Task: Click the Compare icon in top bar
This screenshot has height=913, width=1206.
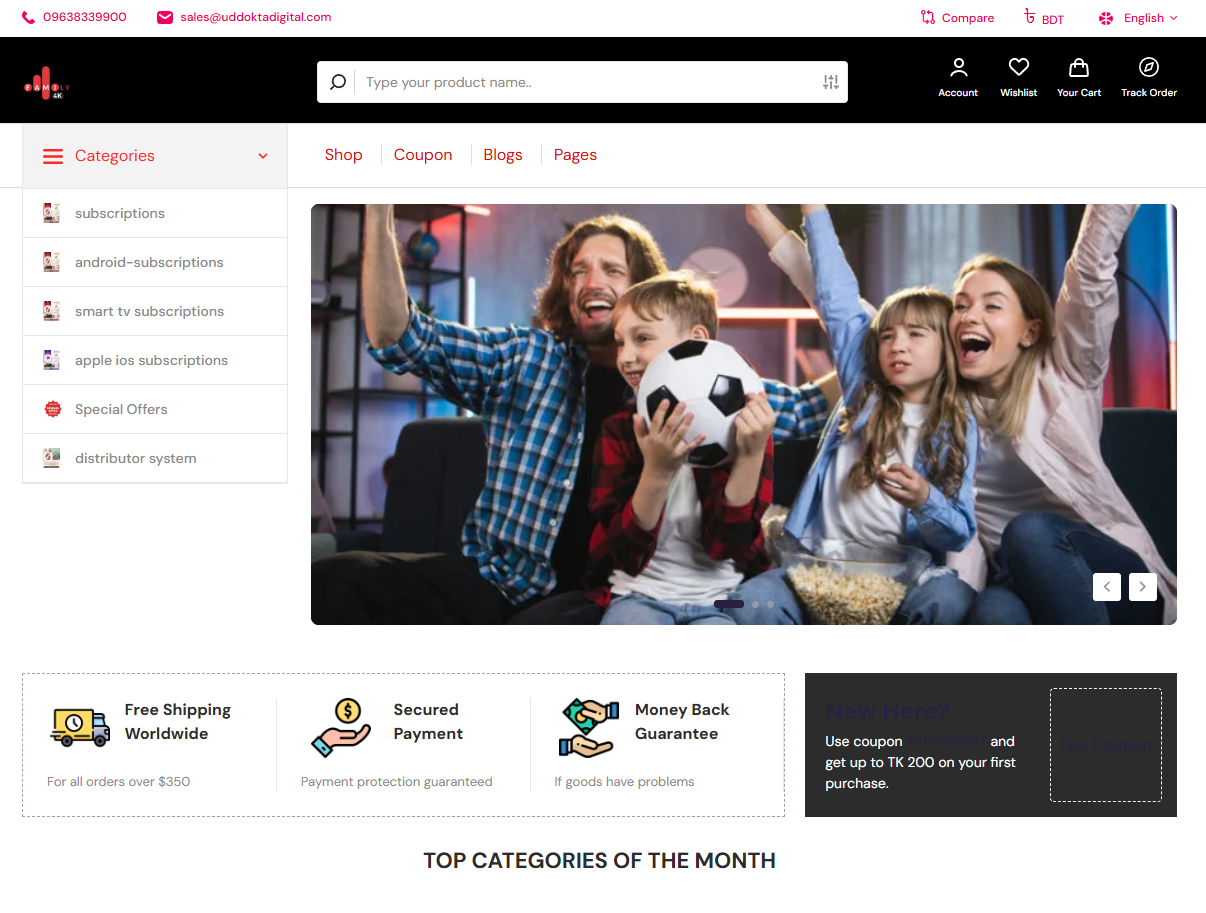Action: pyautogui.click(x=928, y=17)
